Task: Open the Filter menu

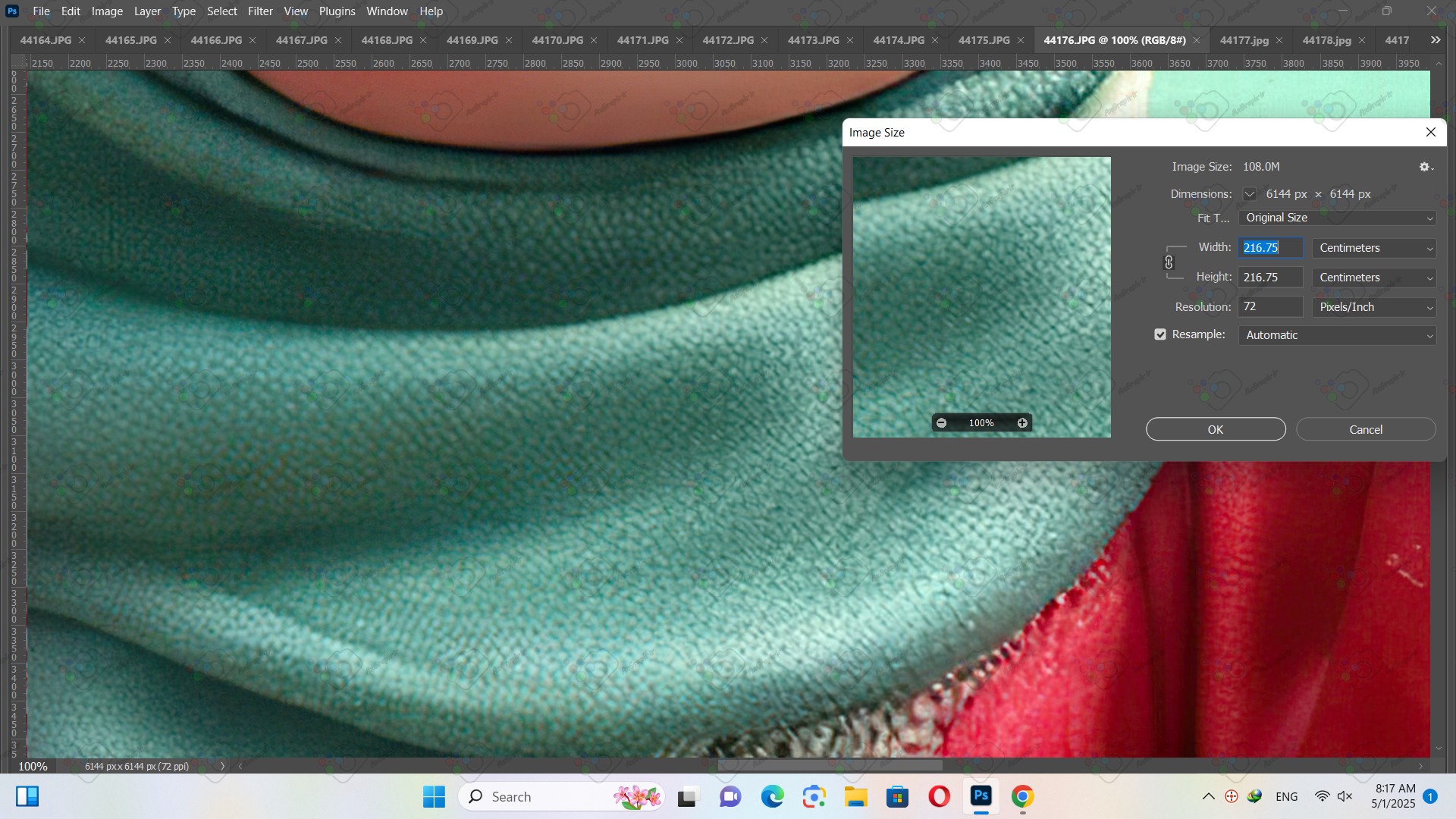Action: (x=260, y=11)
